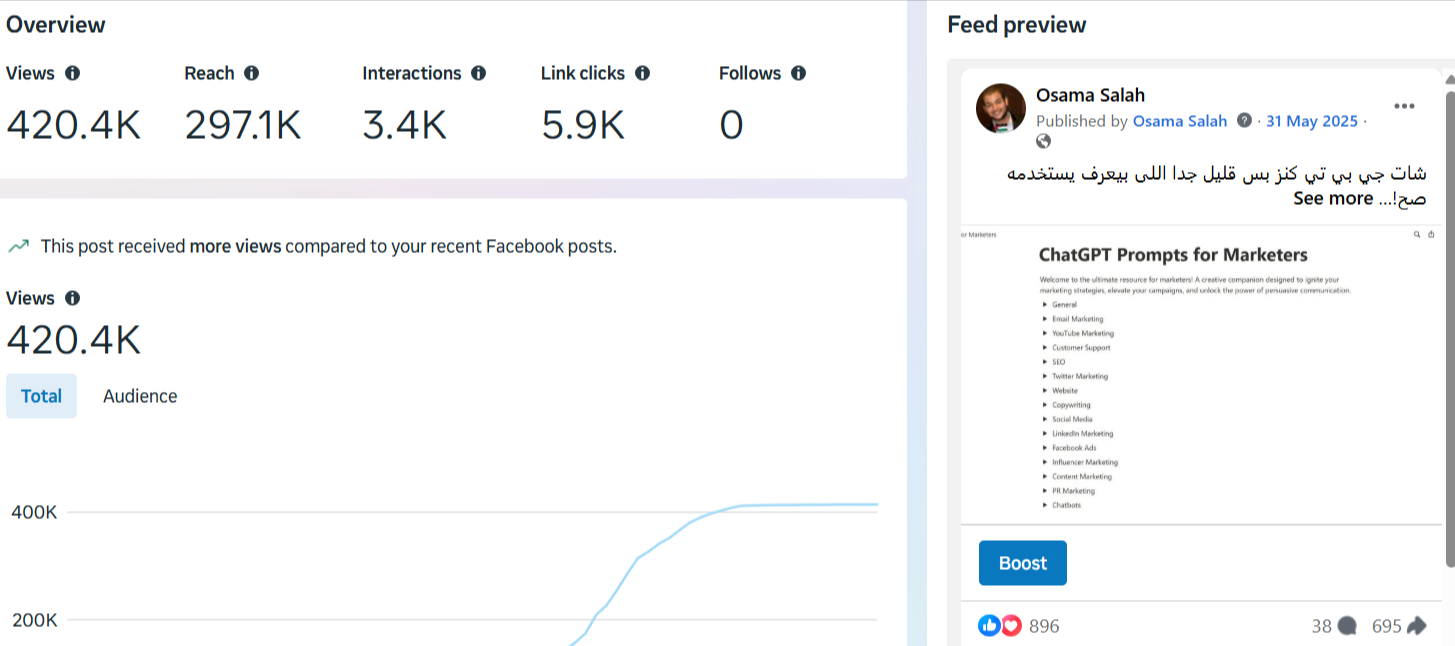Viewport: 1455px width, 646px height.
Task: Click the 5.9K Link clicks value
Action: (583, 125)
